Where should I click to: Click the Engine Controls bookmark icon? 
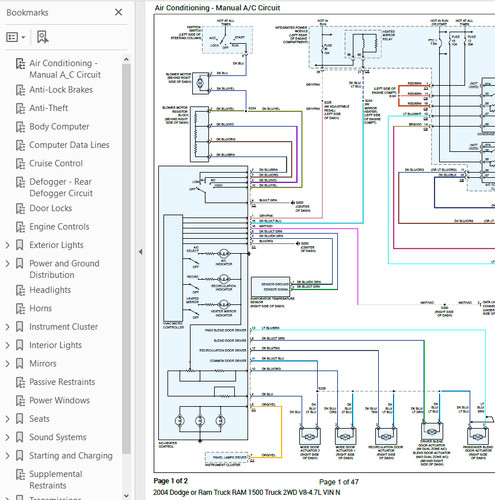click(x=20, y=227)
